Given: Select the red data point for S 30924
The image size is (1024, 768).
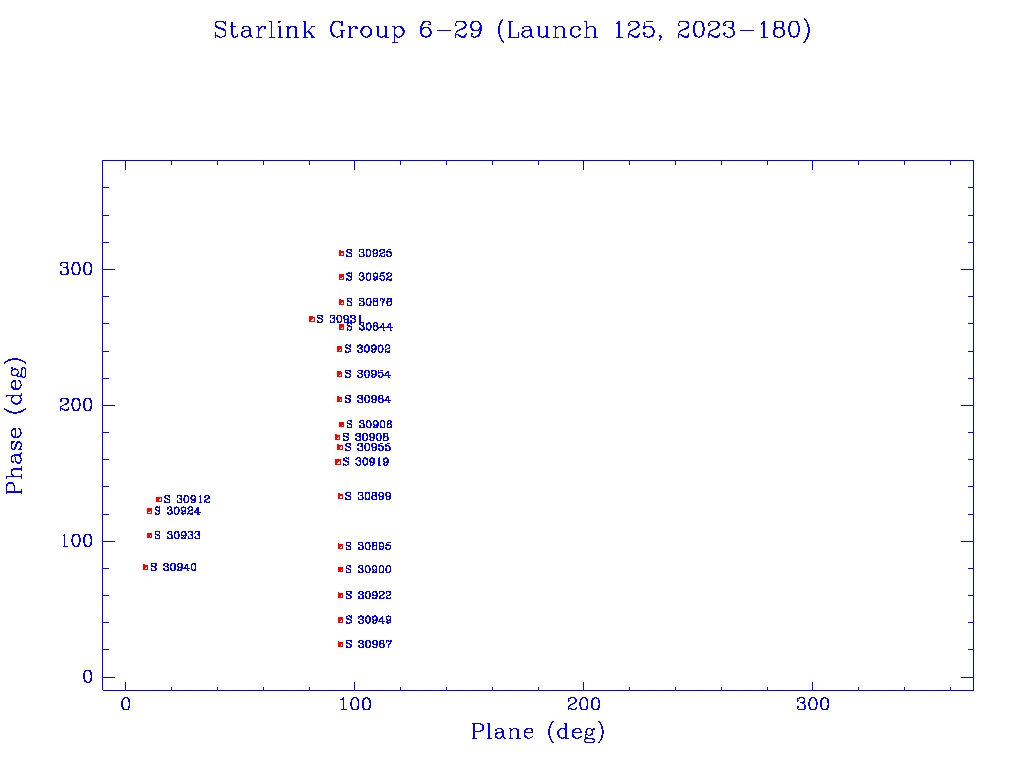Looking at the screenshot, I should coord(150,511).
